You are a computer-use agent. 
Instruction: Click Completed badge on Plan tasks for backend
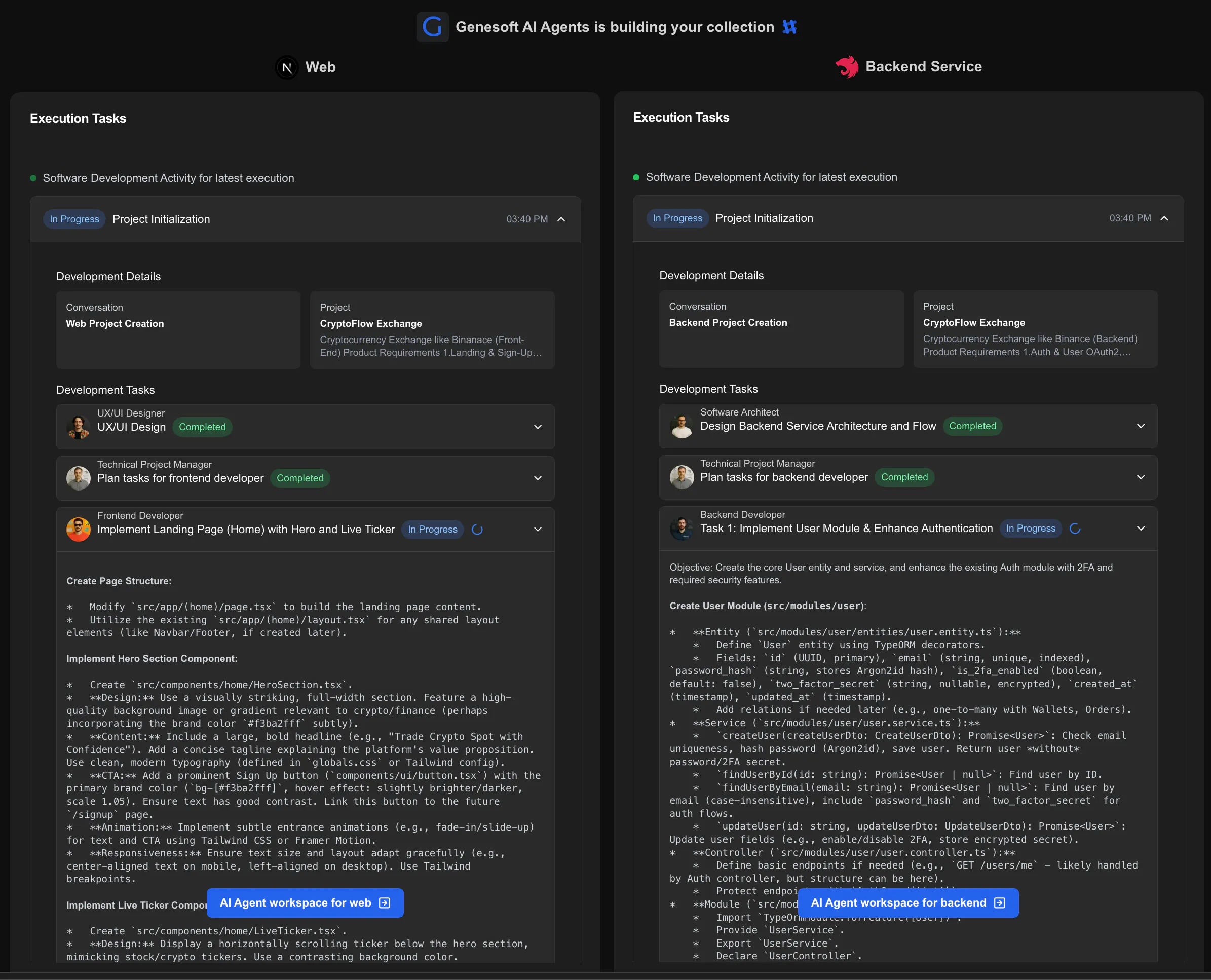tap(904, 477)
